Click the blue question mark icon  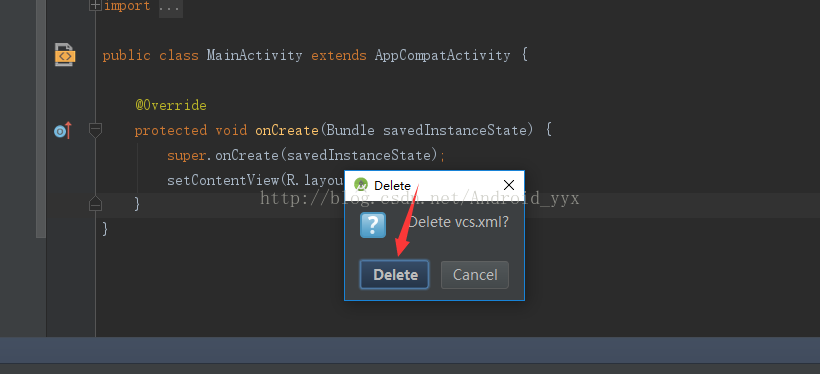click(x=373, y=225)
